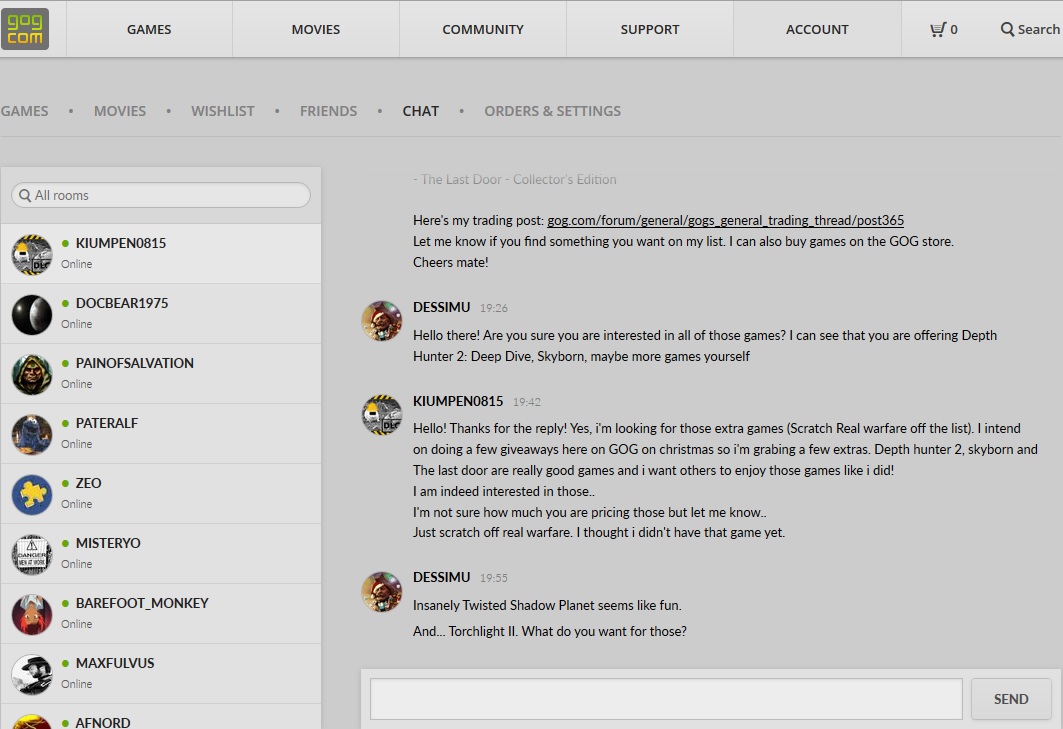Focus the chat message input box
The image size is (1063, 729).
(x=666, y=698)
